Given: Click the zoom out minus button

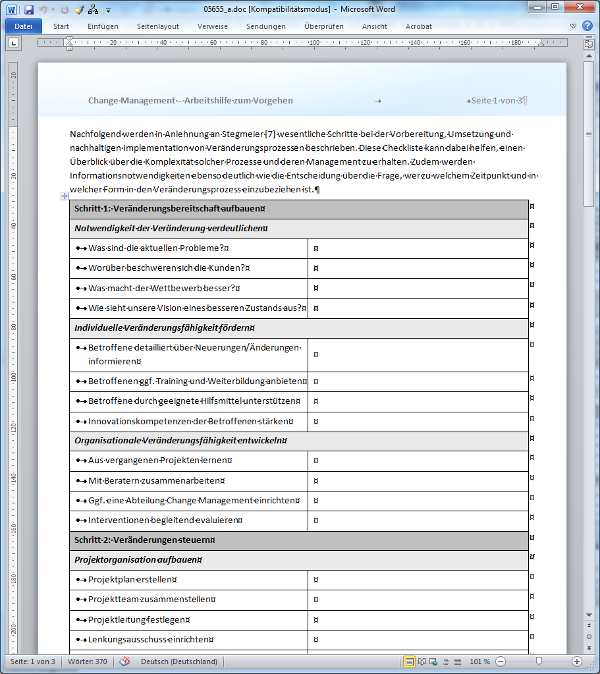Looking at the screenshot, I should (500, 662).
